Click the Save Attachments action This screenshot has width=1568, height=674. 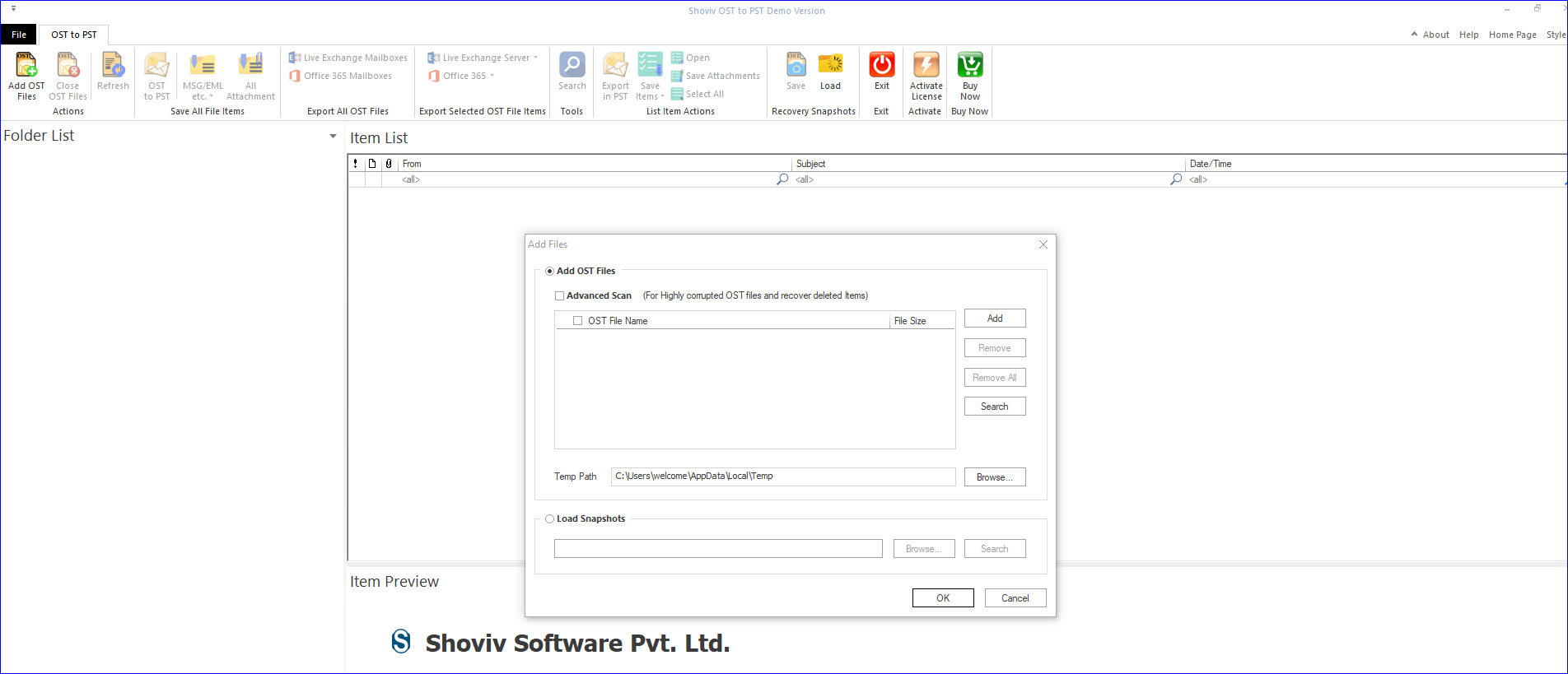point(715,76)
